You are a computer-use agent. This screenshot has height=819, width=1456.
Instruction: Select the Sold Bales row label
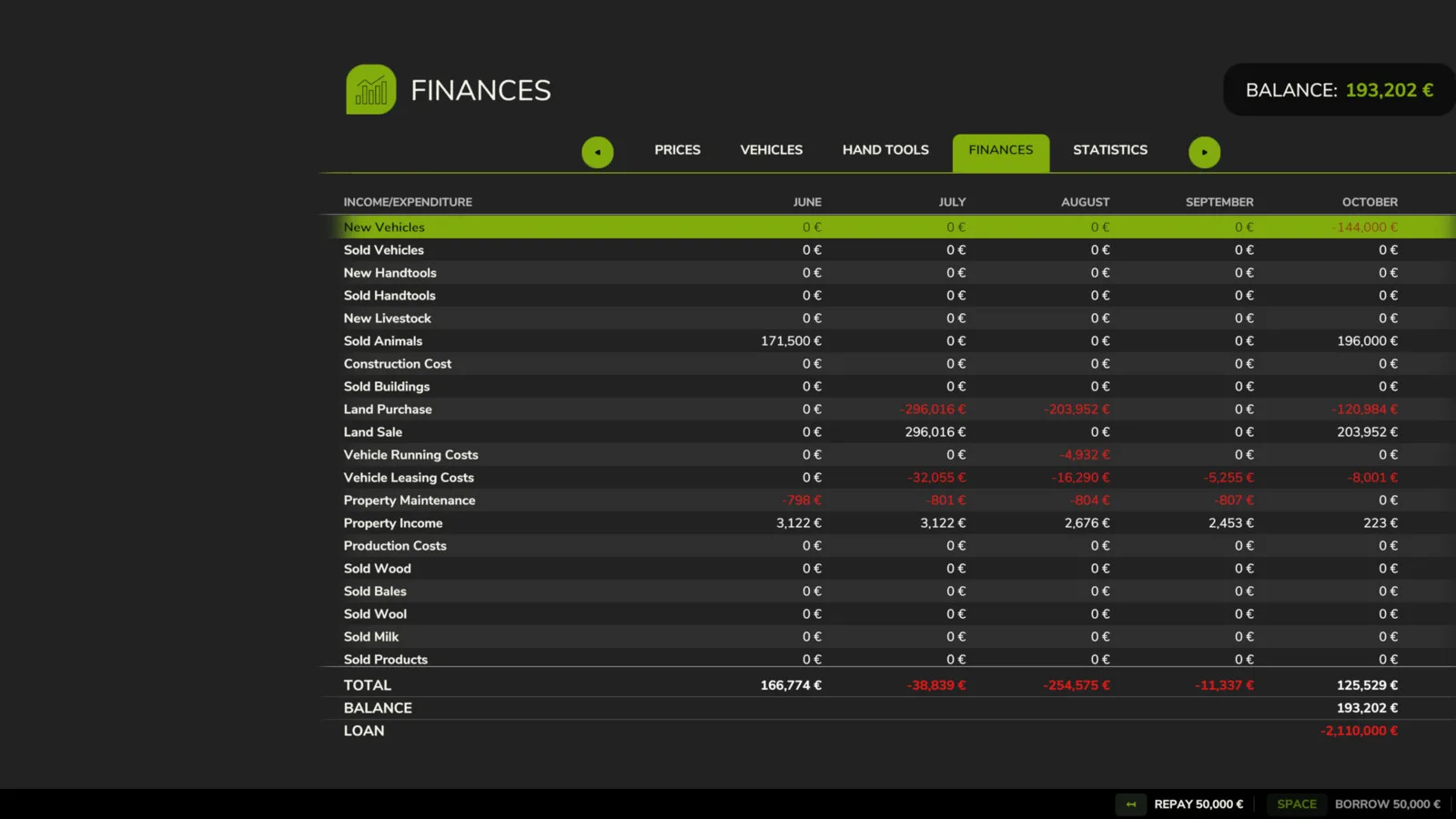[375, 591]
